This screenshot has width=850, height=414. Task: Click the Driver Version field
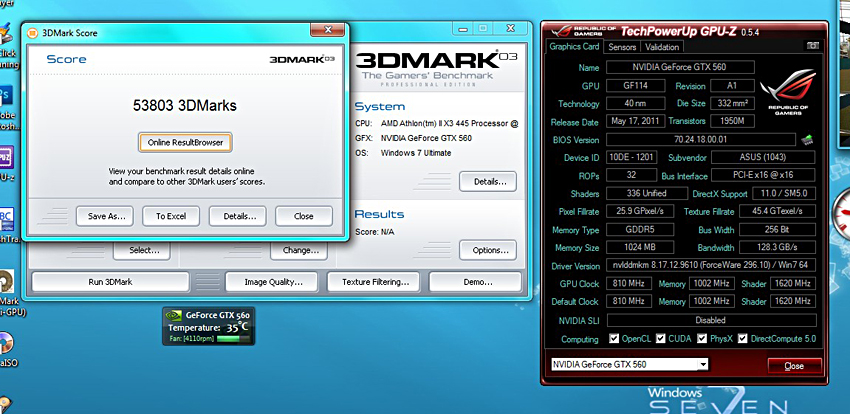[711, 266]
